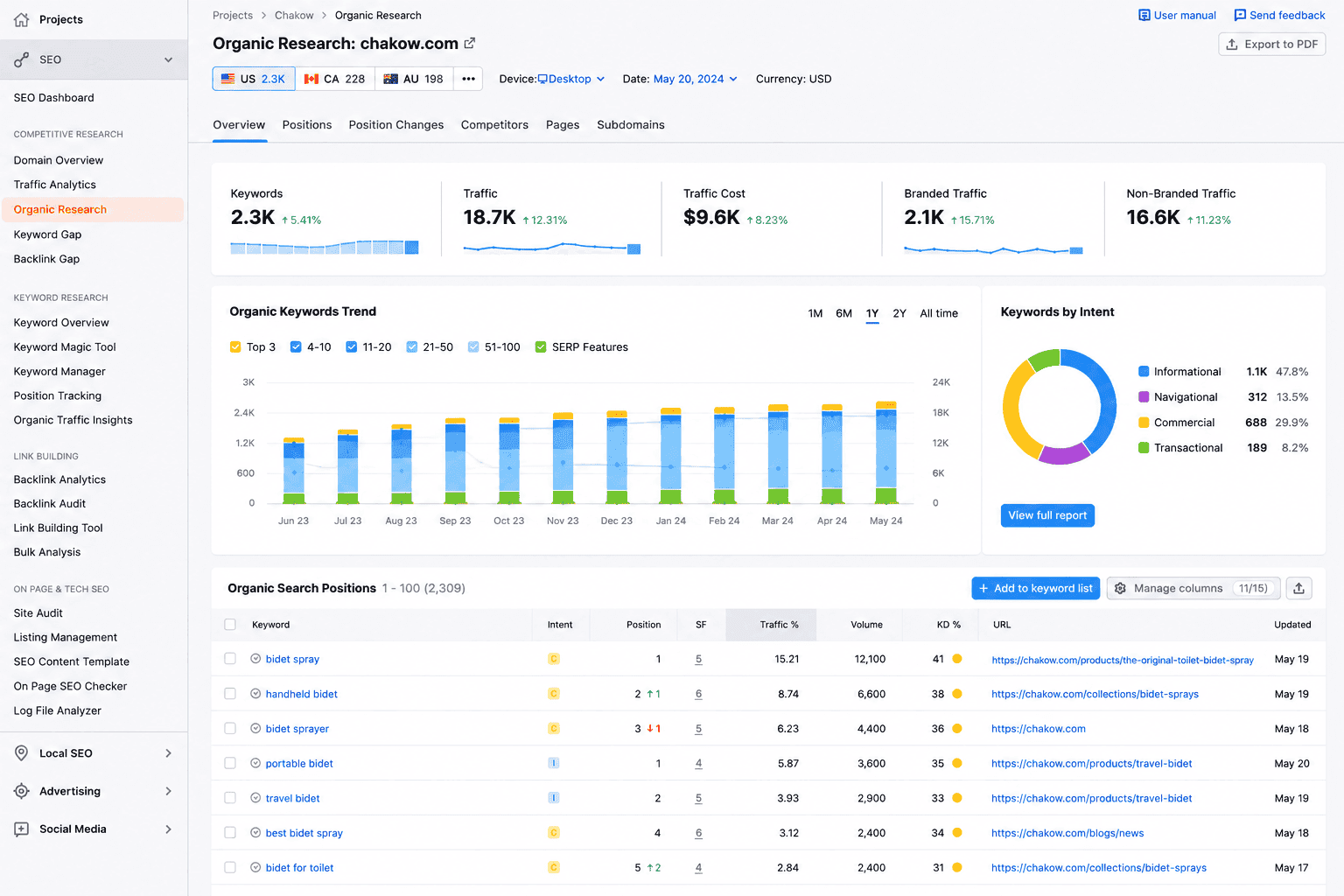The image size is (1344, 896).
Task: Click the circle icon beside bidet spray keyword
Action: point(255,659)
